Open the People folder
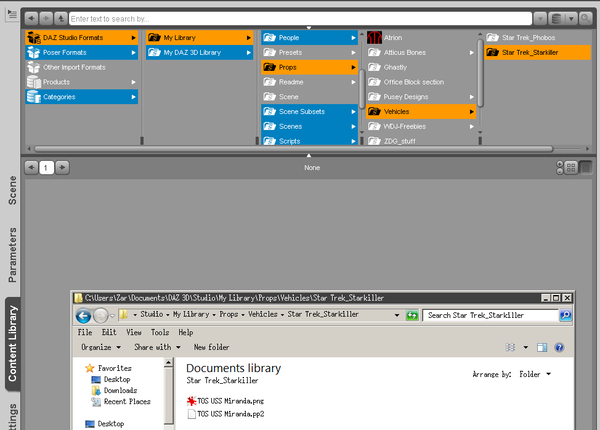The image size is (600, 430). point(310,37)
